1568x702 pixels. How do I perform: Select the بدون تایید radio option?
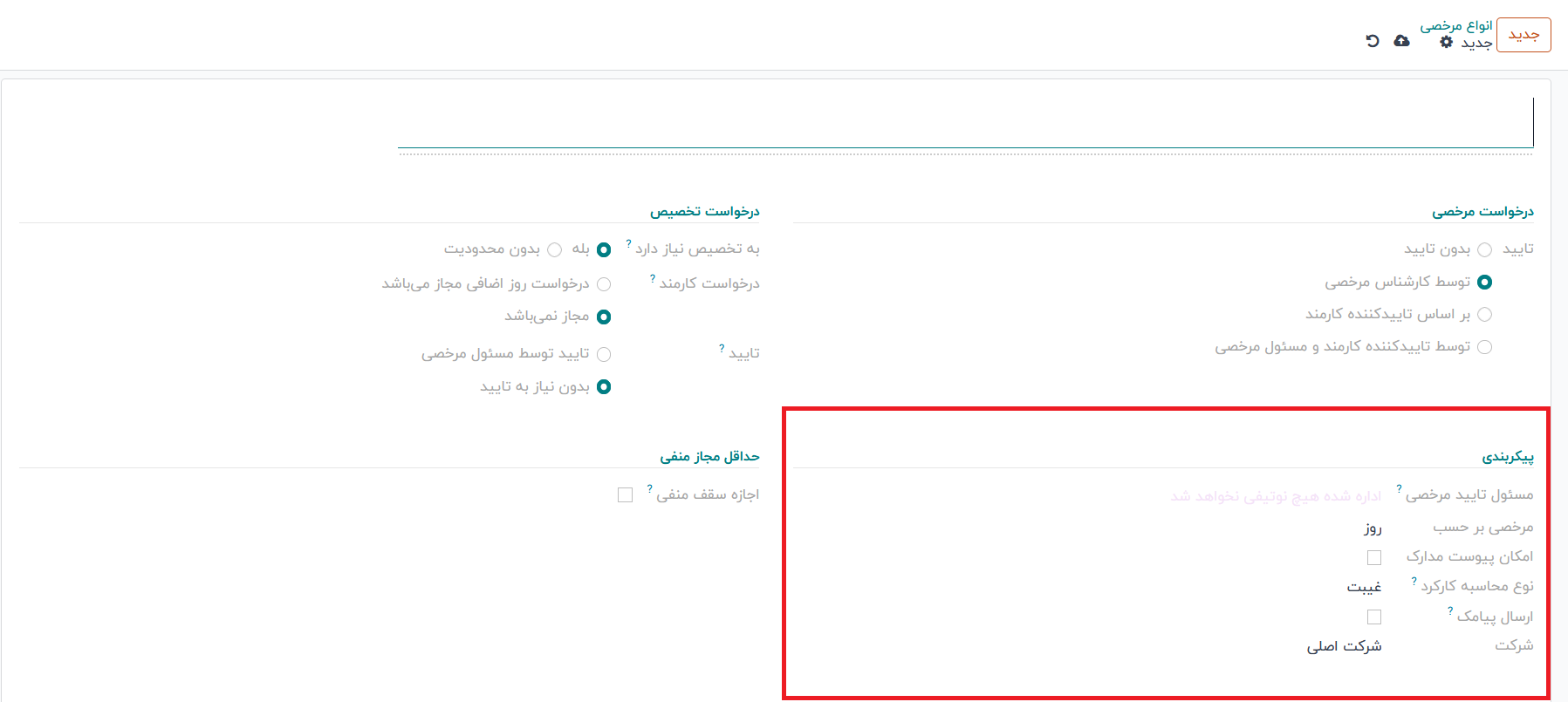[1484, 250]
